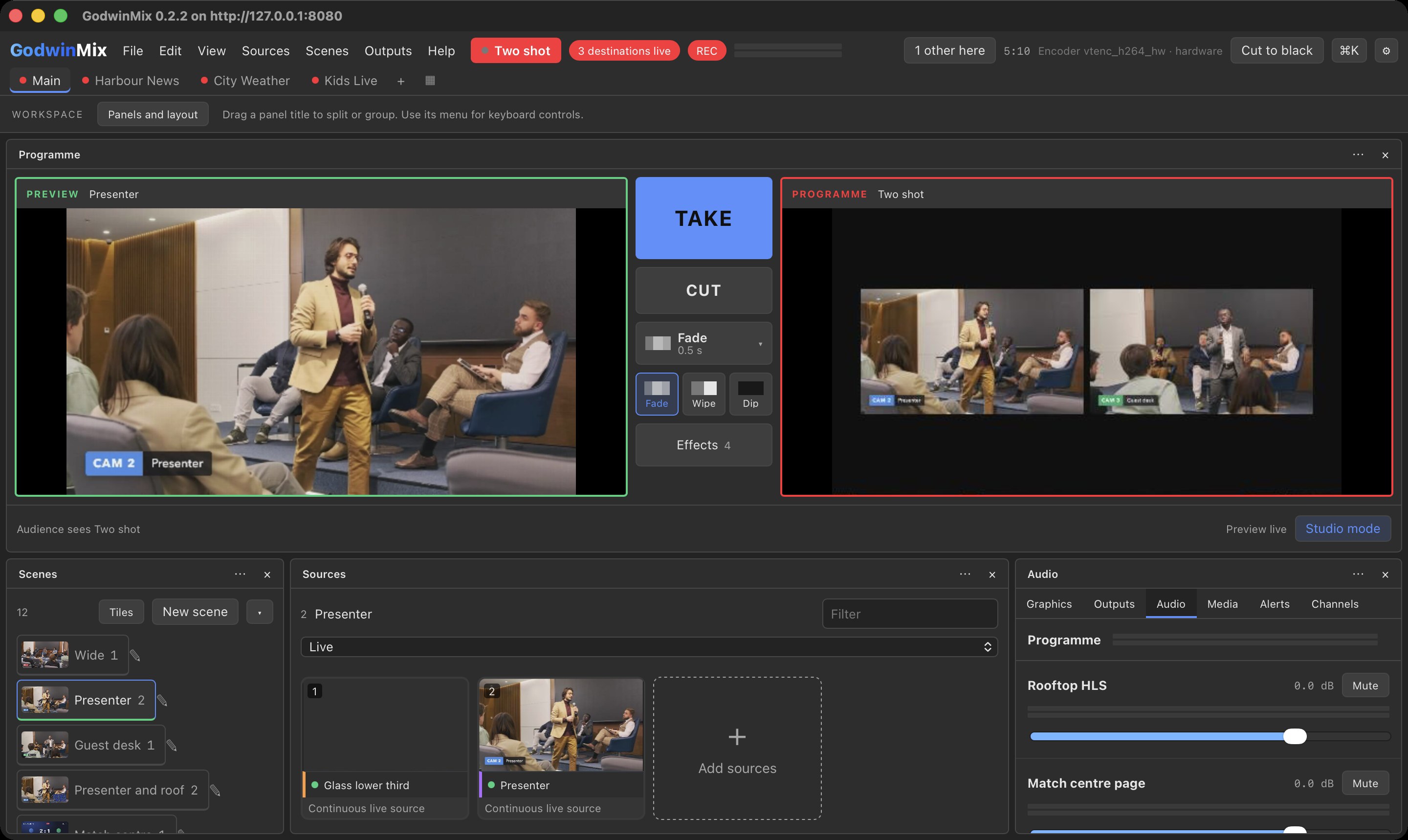Expand the Fade 0.5 s transition dropdown

pos(704,344)
